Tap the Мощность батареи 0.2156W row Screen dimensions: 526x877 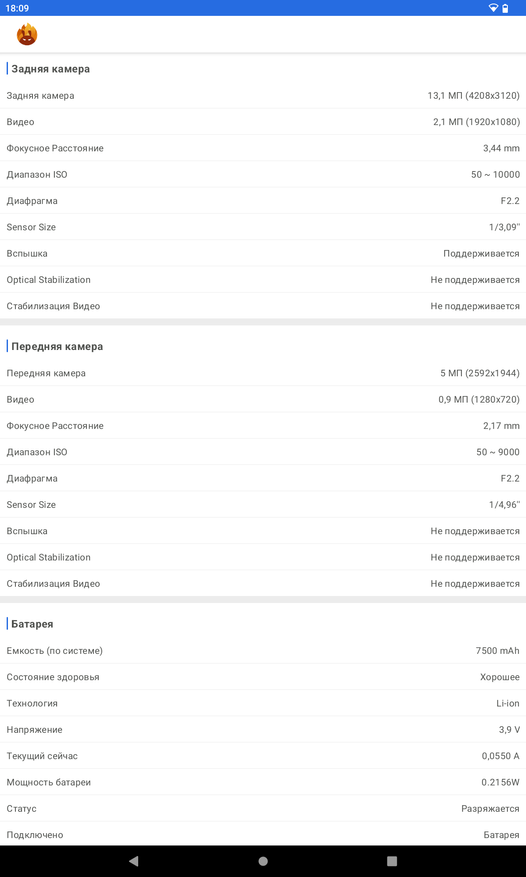coord(263,782)
